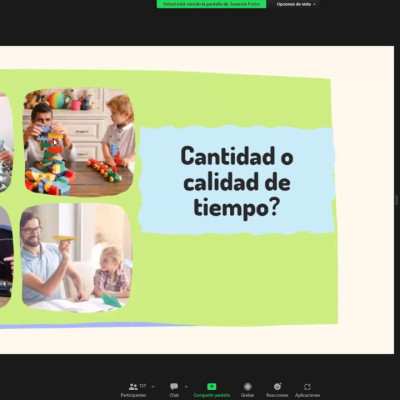Open the Chat bubble icon
This screenshot has width=400, height=400.
174,386
